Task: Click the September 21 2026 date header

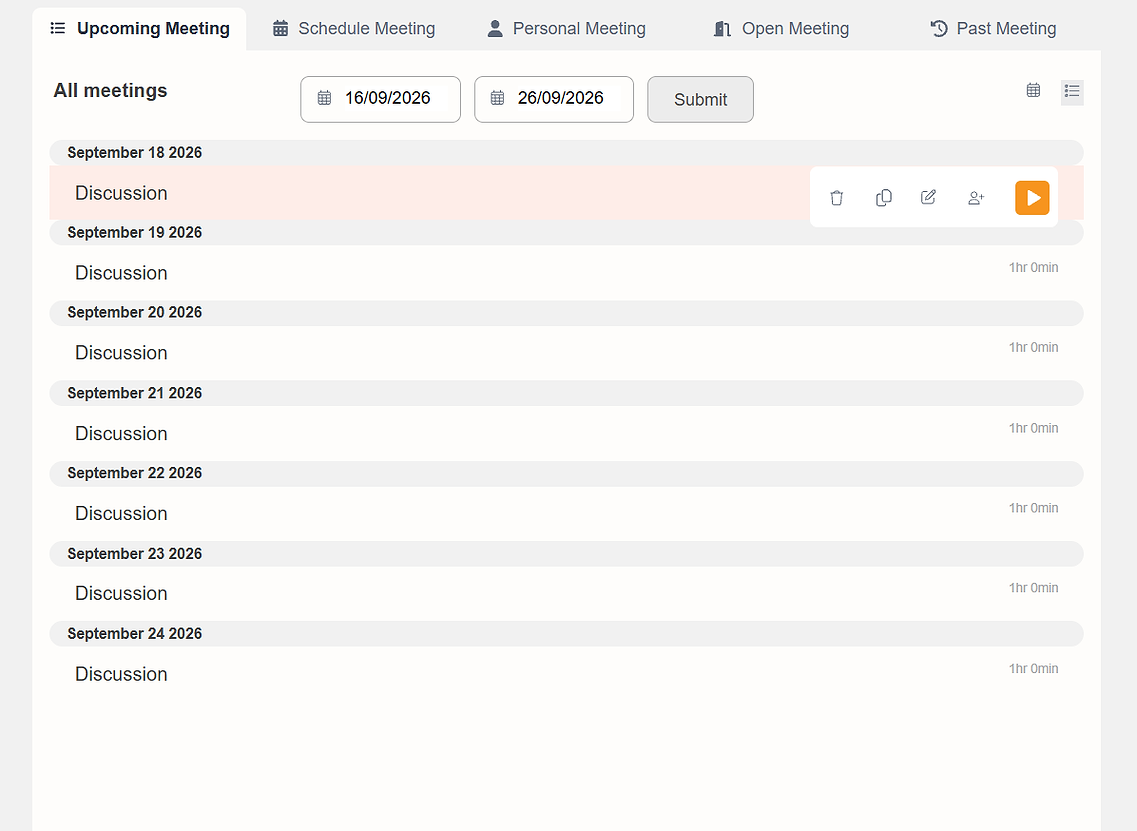Action: [x=566, y=393]
